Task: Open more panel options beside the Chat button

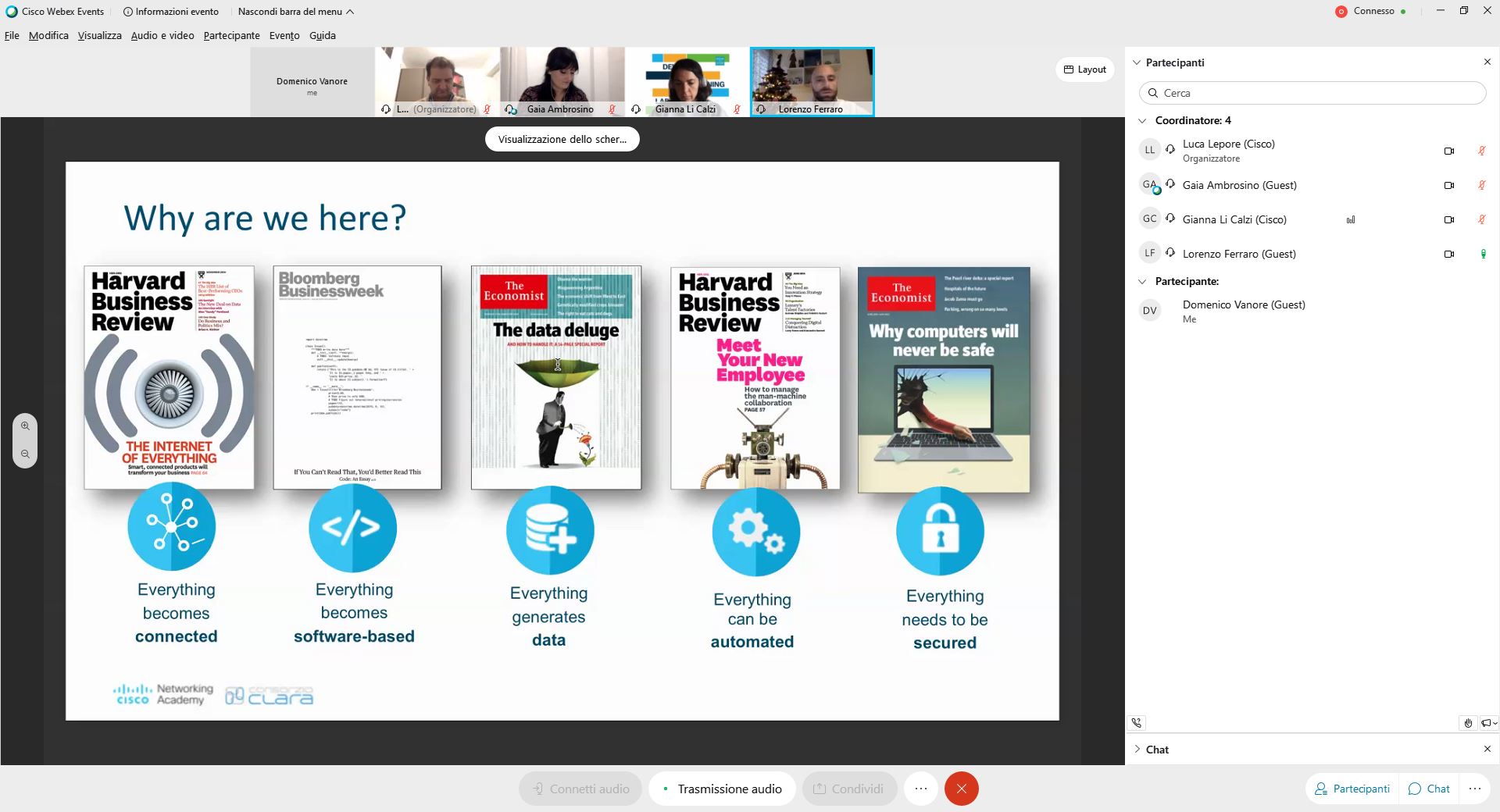Action: (1474, 789)
